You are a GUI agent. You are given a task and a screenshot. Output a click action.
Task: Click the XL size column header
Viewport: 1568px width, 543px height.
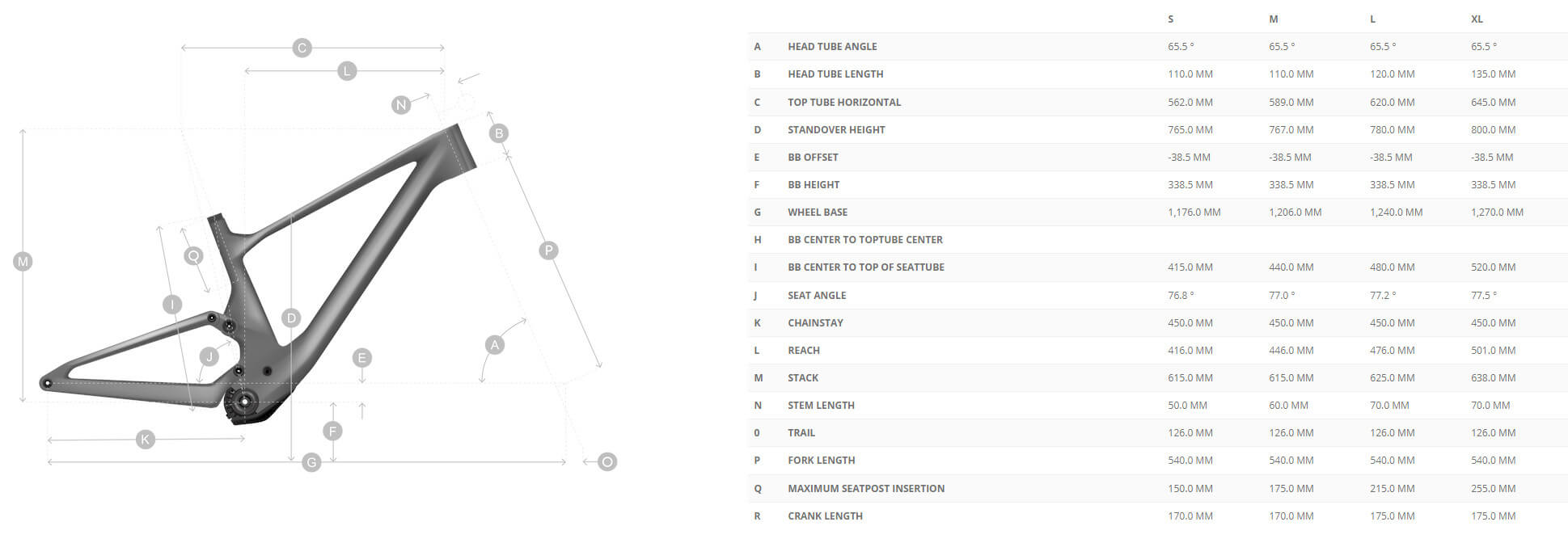1477,19
